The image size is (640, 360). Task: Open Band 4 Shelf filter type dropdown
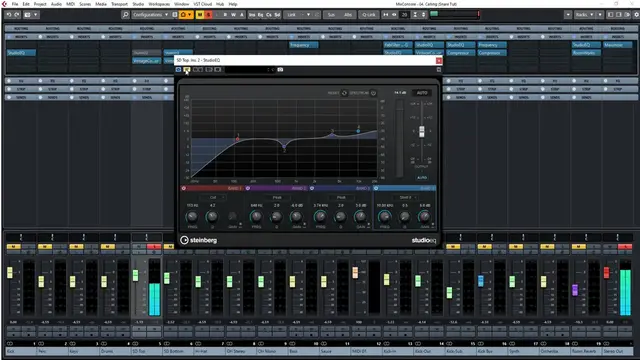pos(405,198)
